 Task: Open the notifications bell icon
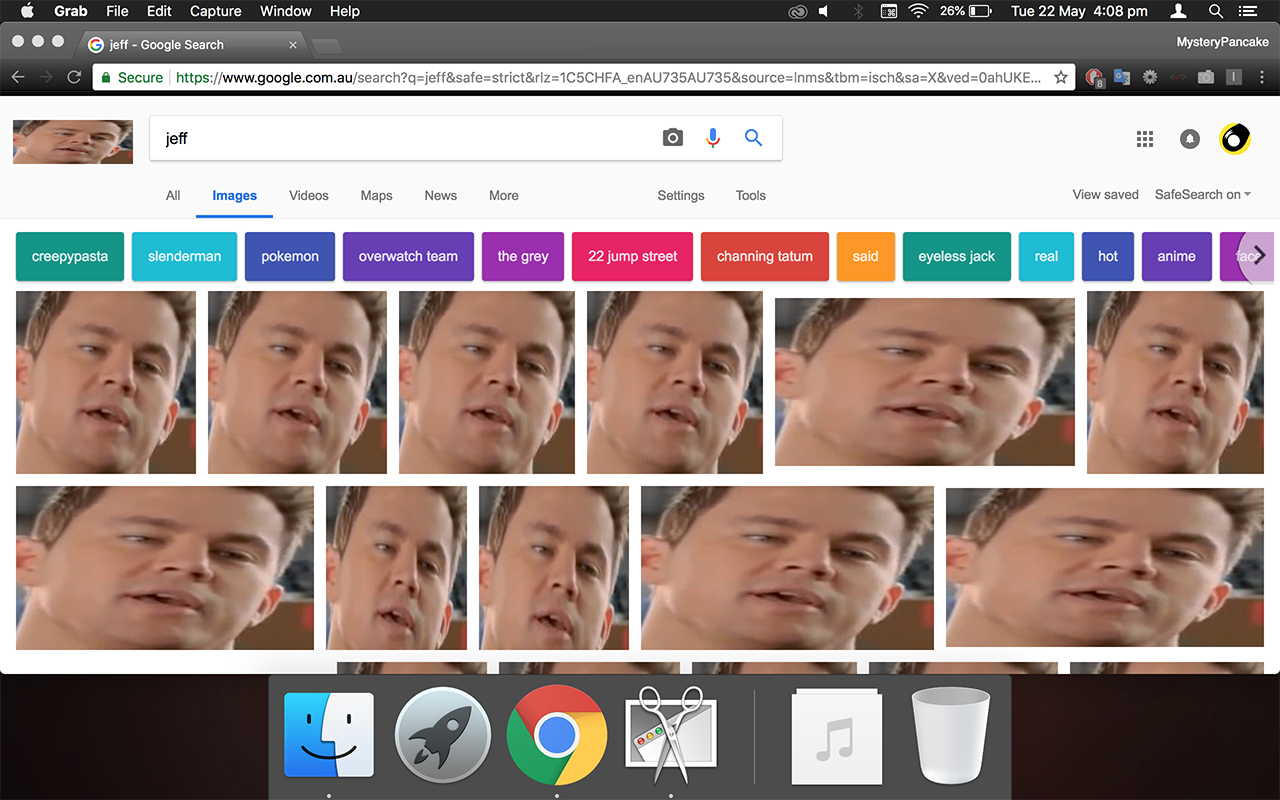coord(1189,139)
